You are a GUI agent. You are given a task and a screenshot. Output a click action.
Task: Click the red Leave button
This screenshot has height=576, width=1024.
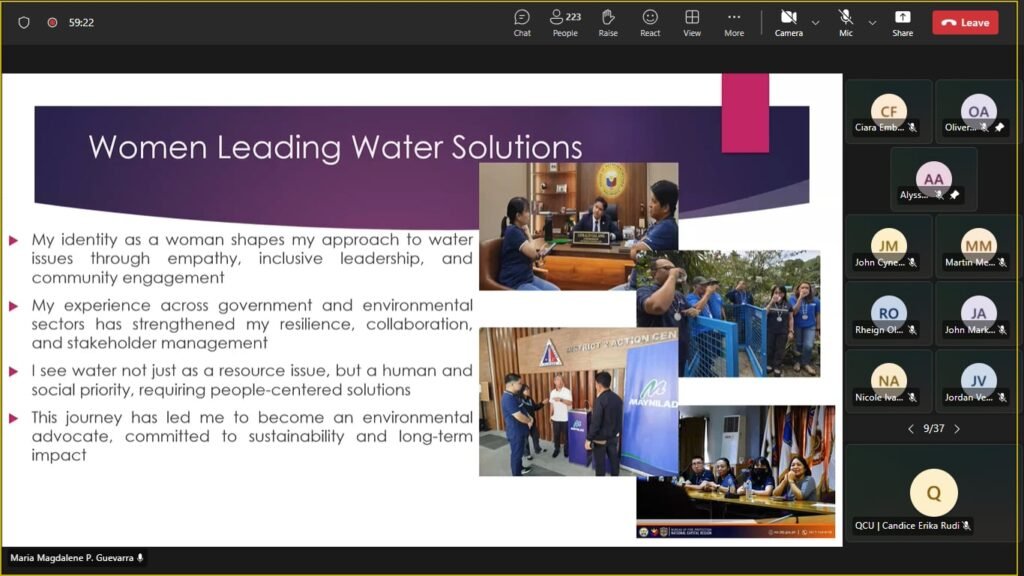965,22
